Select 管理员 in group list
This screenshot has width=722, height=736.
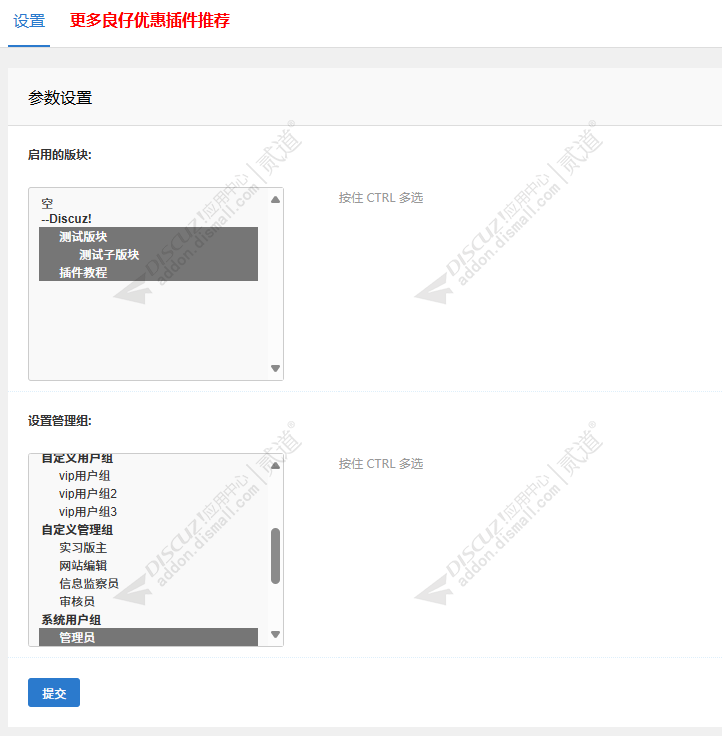click(148, 637)
